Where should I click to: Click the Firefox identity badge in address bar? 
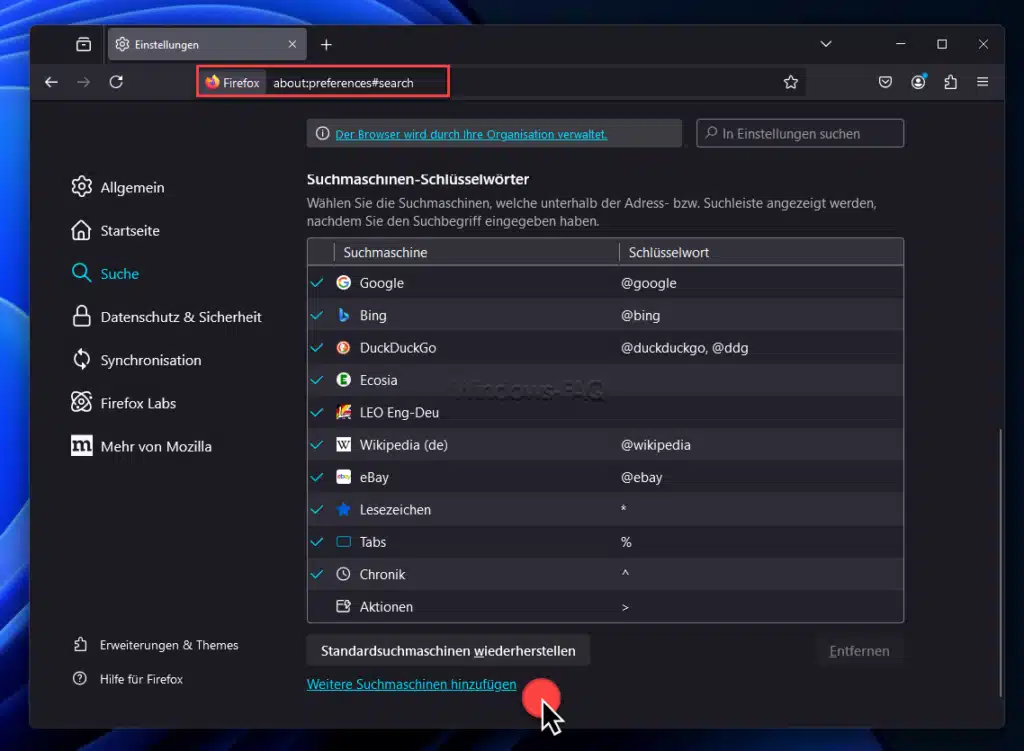[232, 83]
